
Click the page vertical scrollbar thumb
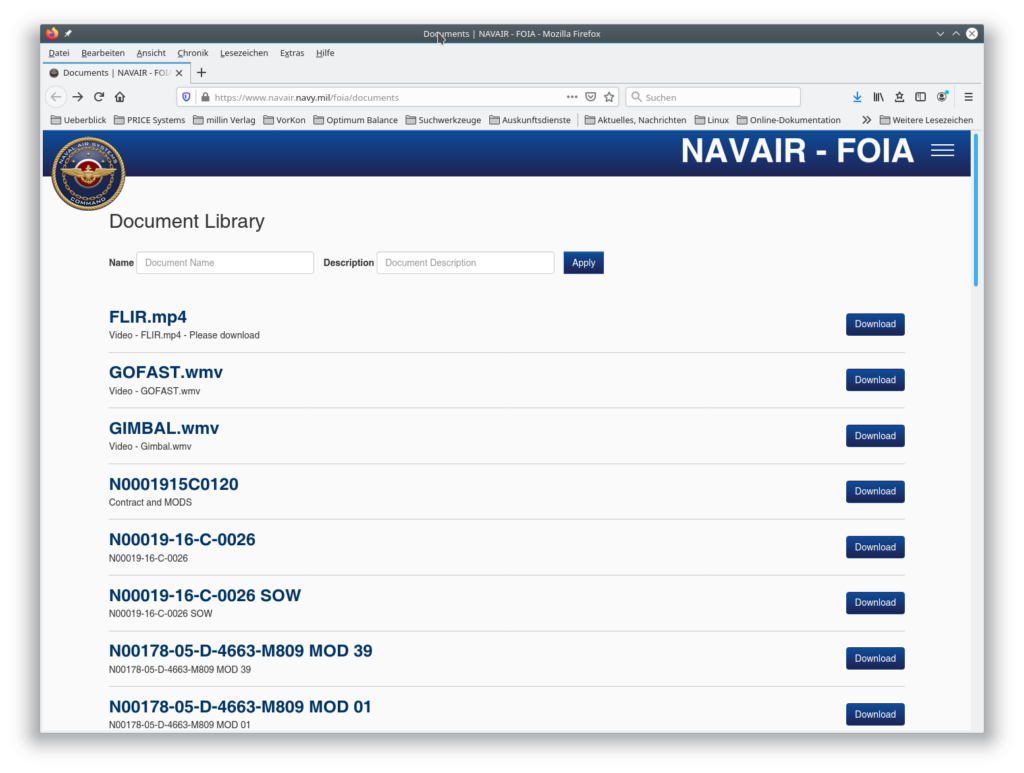(x=976, y=209)
